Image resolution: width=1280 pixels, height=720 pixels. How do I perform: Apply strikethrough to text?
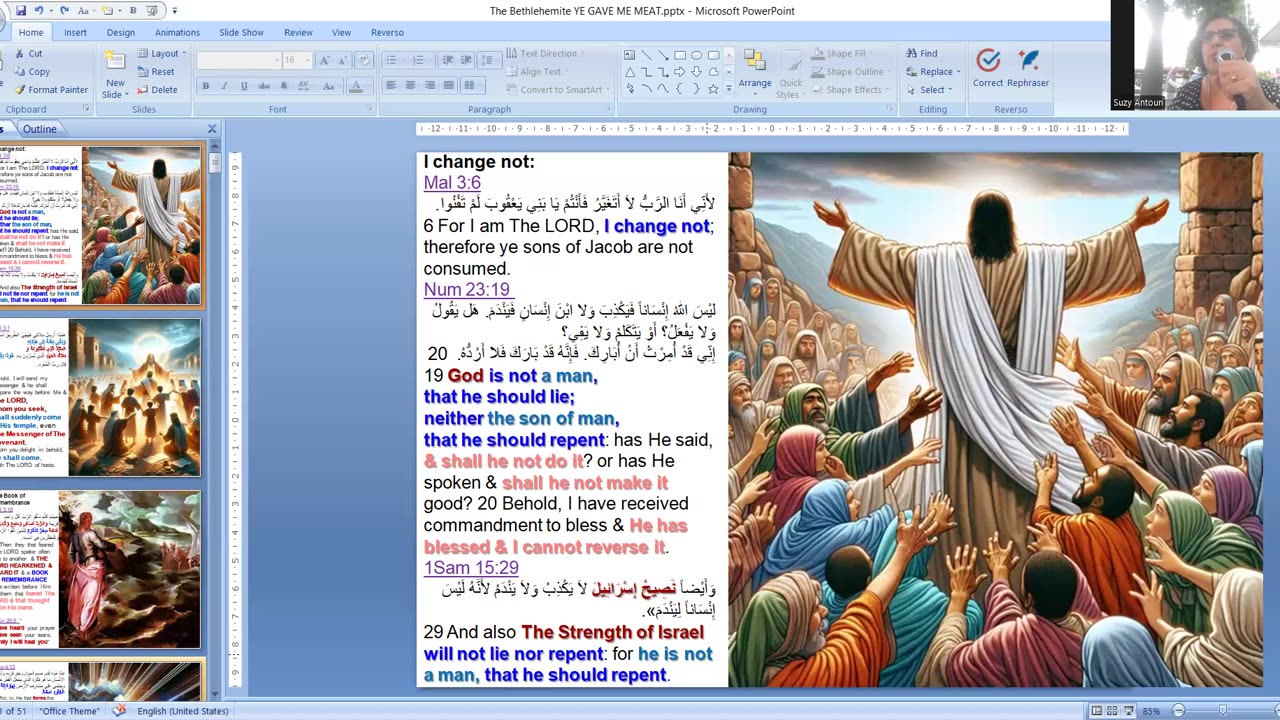pyautogui.click(x=263, y=86)
